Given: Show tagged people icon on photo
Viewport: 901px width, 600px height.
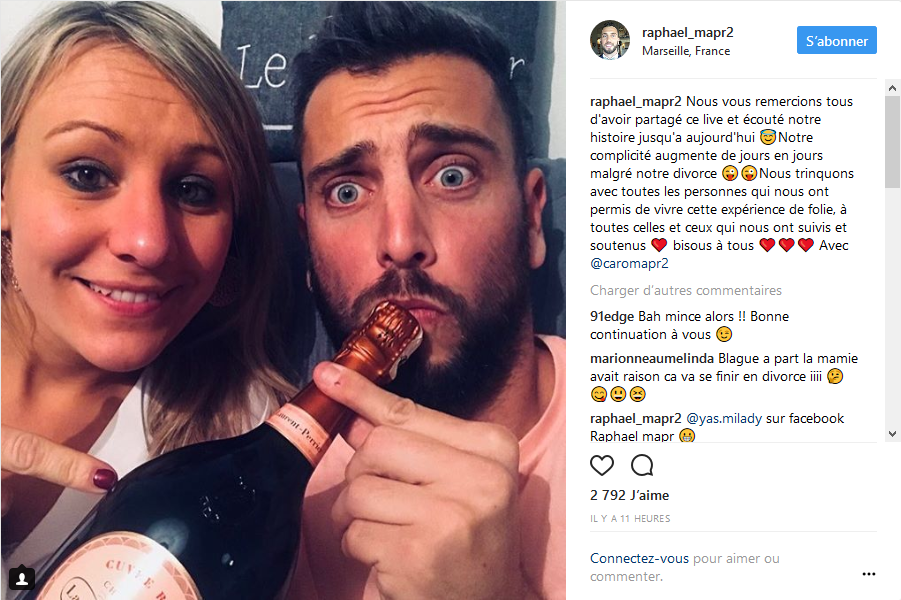Looking at the screenshot, I should click(22, 578).
